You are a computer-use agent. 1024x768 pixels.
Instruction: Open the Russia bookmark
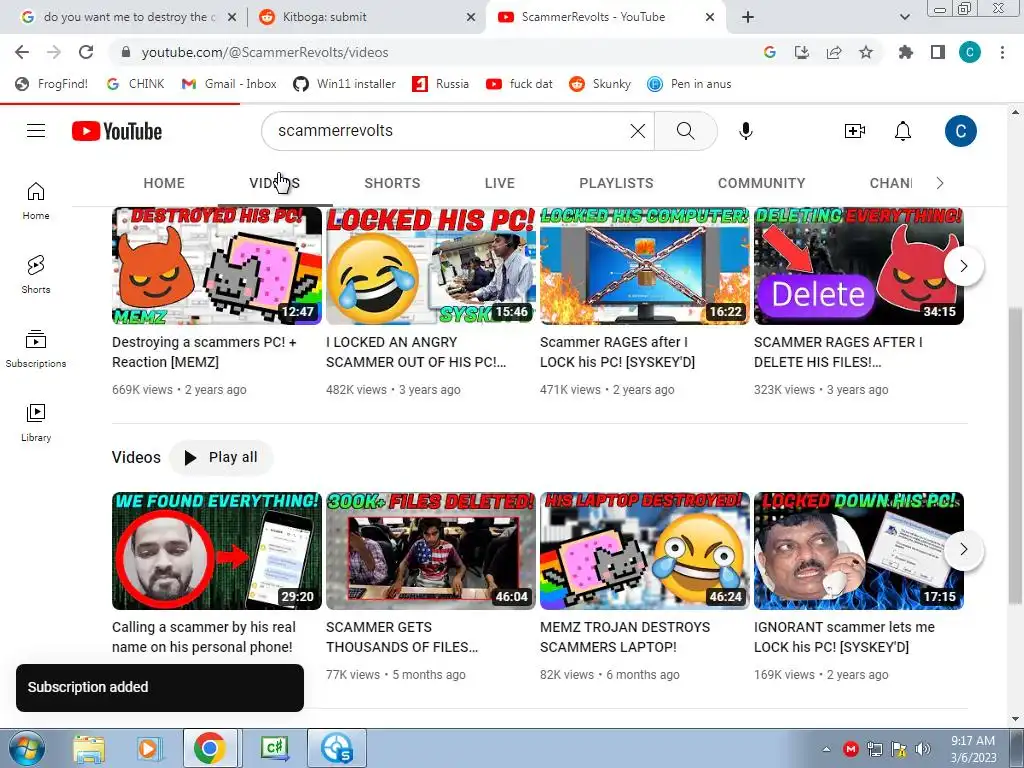[441, 84]
